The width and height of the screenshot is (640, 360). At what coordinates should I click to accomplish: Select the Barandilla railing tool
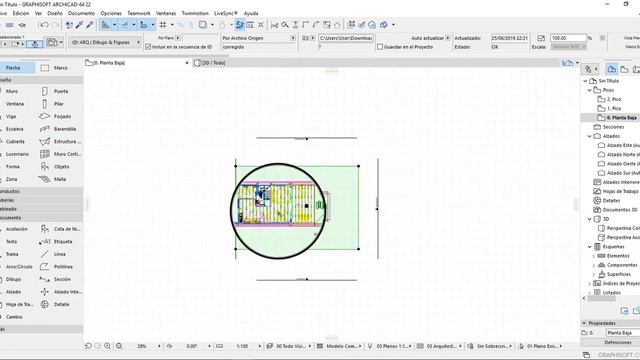click(x=58, y=129)
